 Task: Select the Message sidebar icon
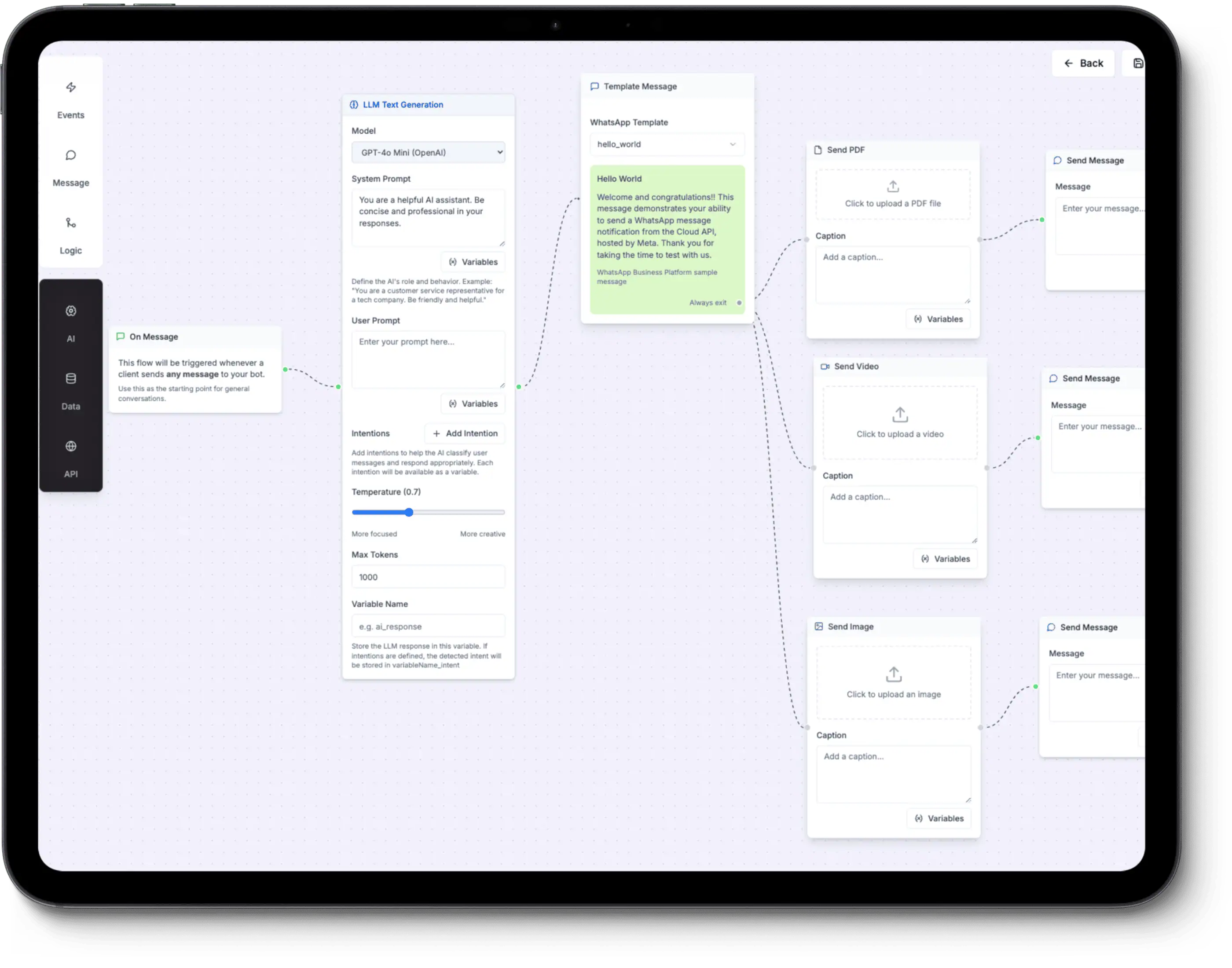70,169
